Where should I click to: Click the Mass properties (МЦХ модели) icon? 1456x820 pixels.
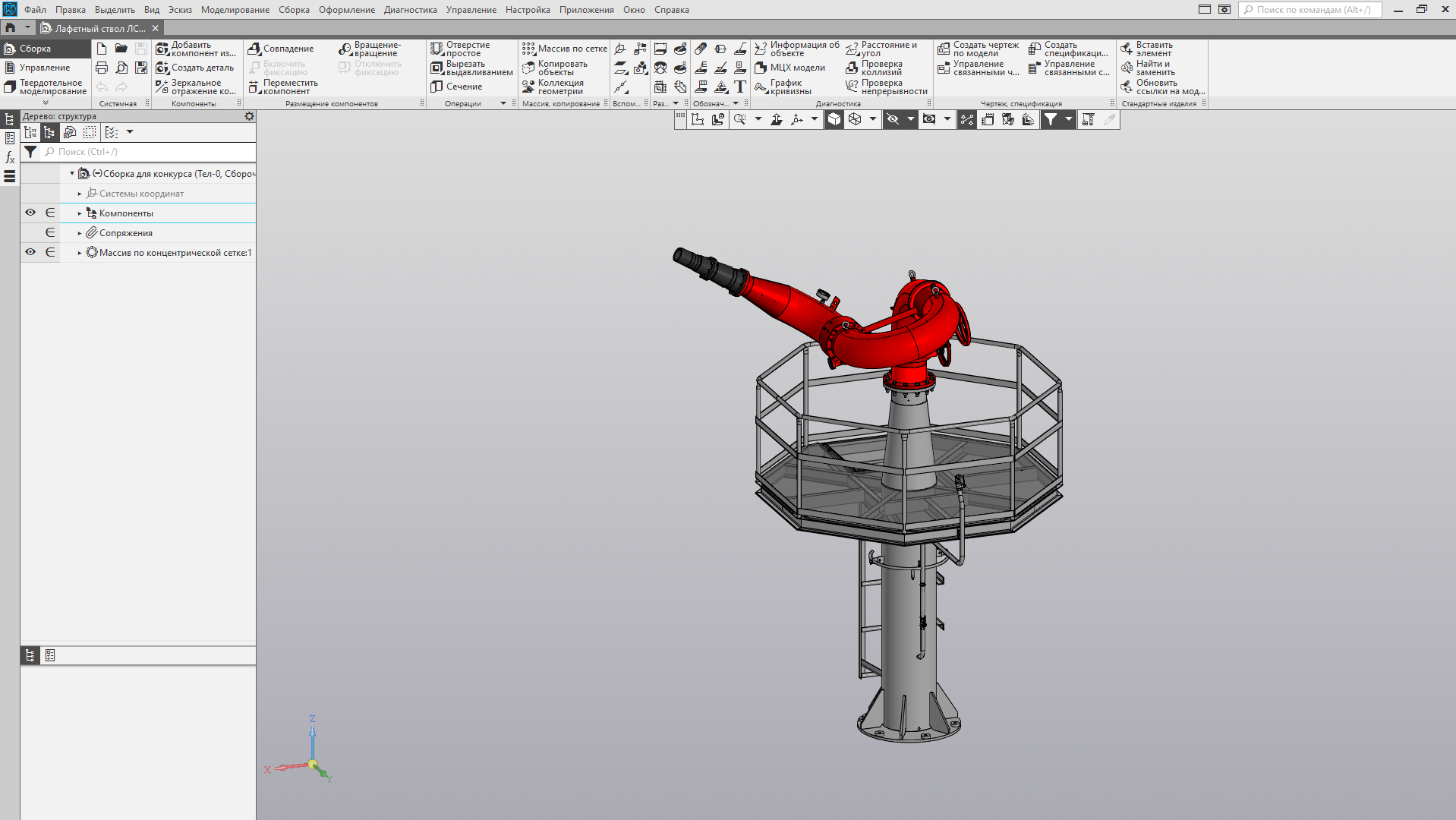(761, 68)
